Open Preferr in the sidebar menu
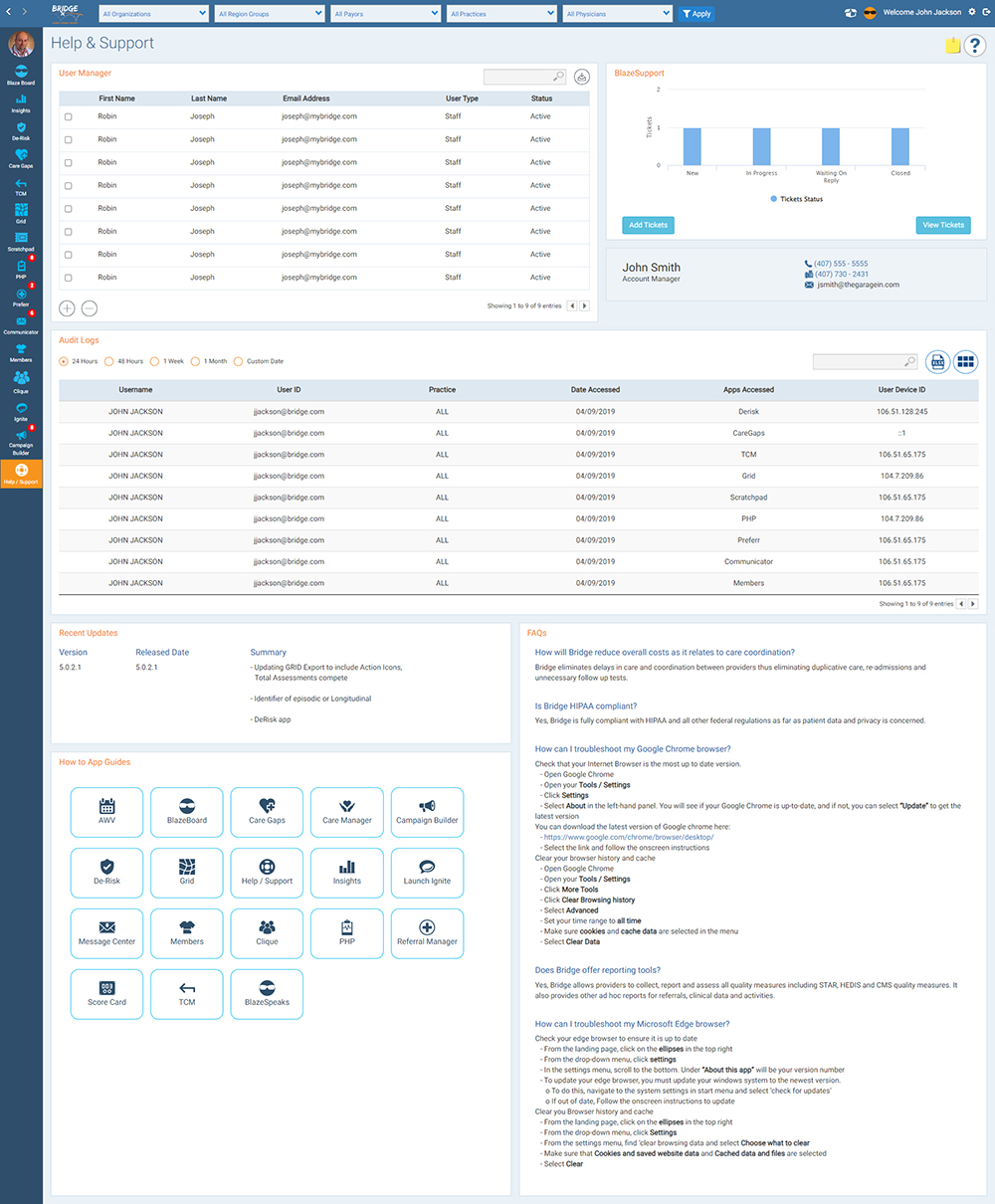The image size is (995, 1204). [x=21, y=297]
